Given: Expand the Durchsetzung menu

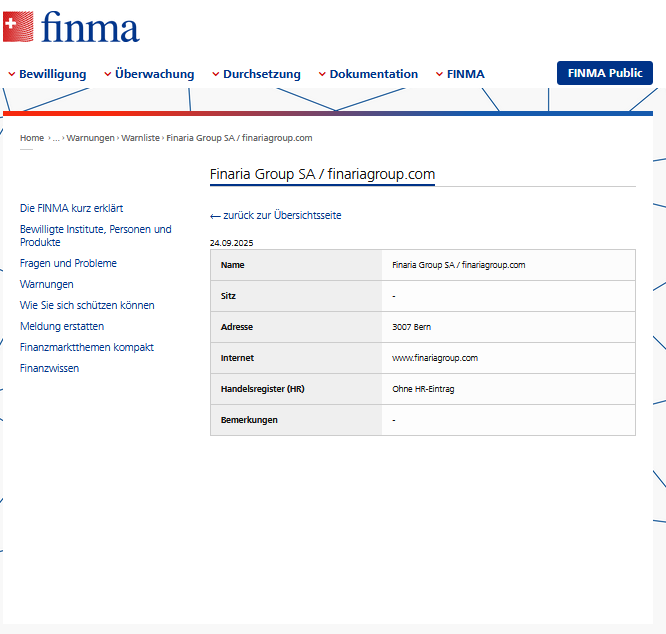Looking at the screenshot, I should coord(257,74).
